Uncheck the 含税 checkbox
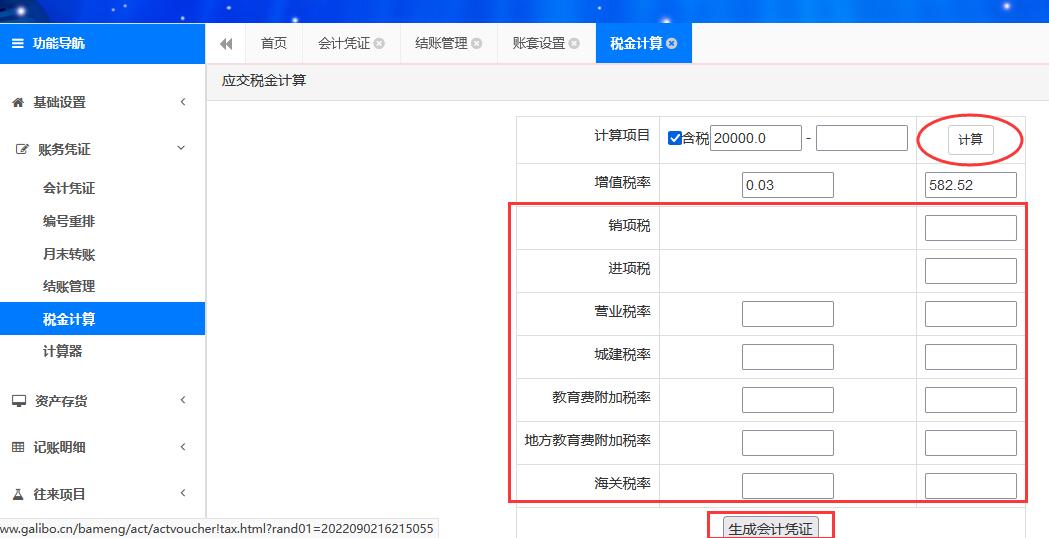The image size is (1049, 538). coord(675,138)
